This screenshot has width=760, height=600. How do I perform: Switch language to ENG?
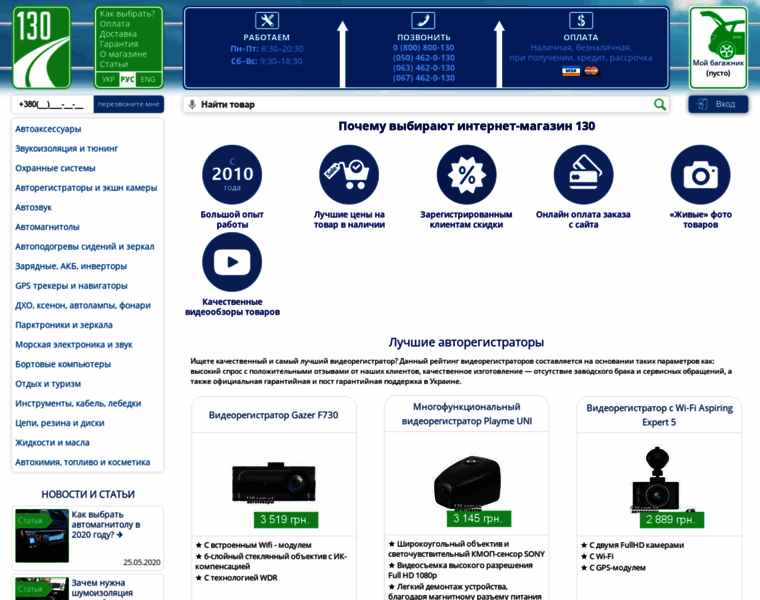tap(148, 79)
